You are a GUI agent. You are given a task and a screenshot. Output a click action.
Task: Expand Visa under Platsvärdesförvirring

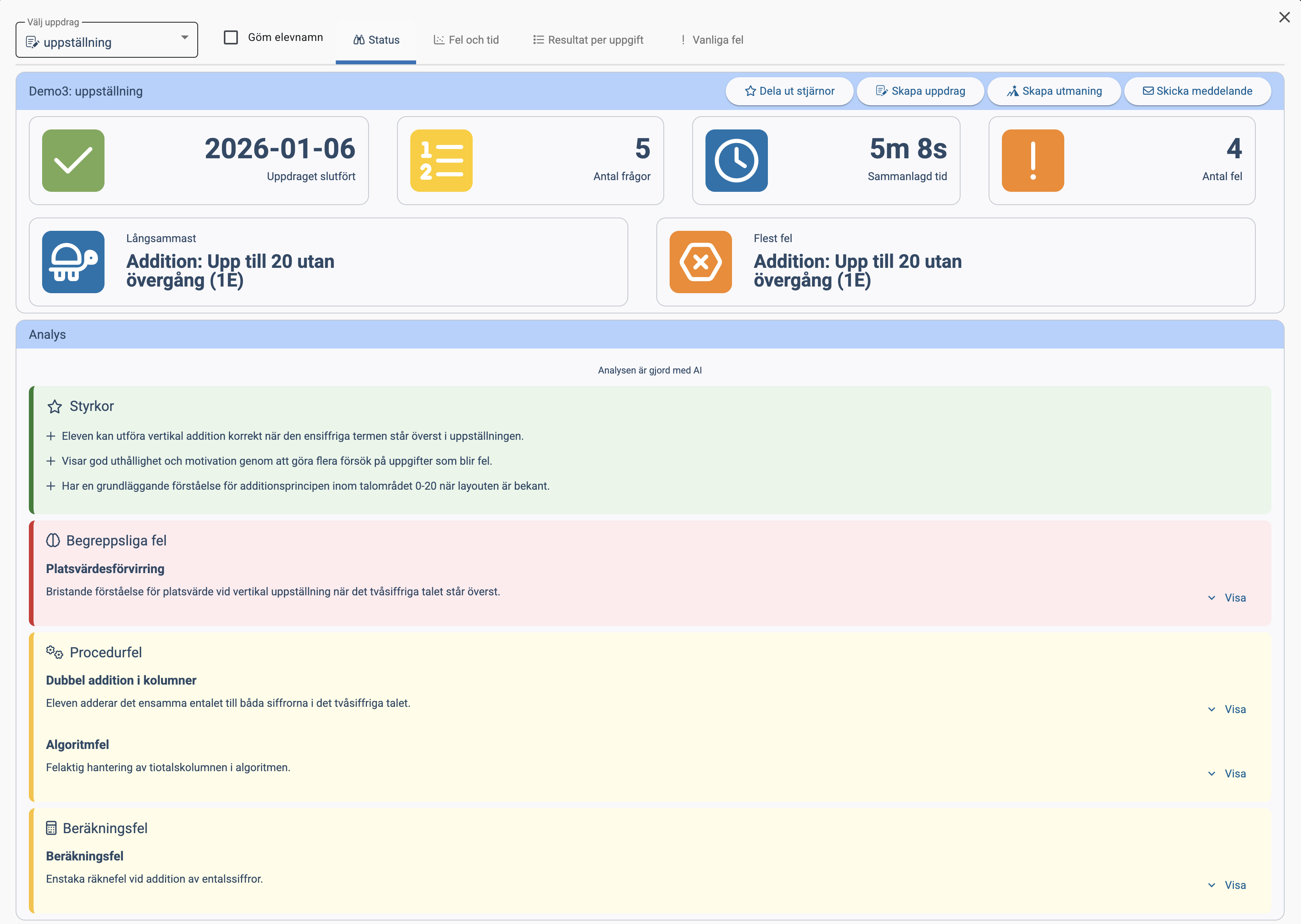(1227, 598)
